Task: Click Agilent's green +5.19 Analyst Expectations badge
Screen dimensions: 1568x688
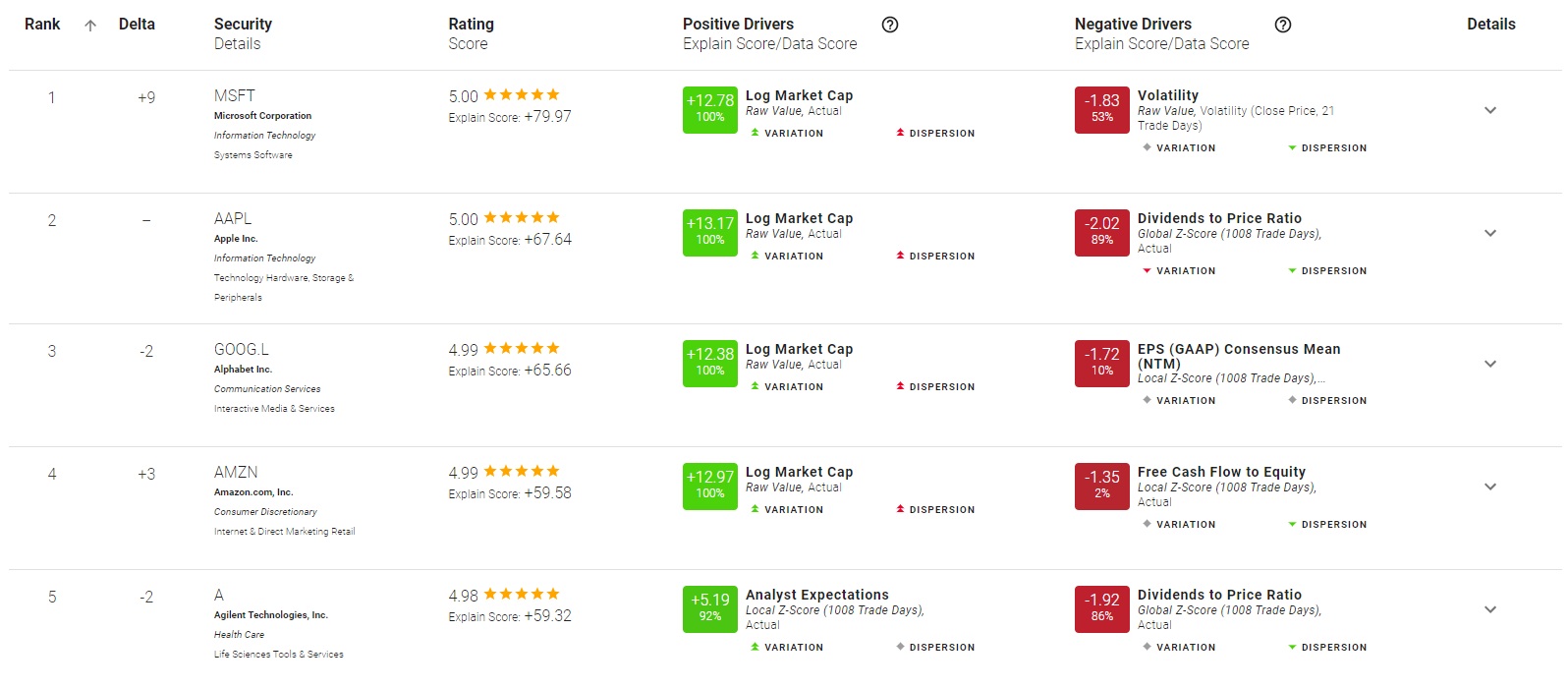Action: pyautogui.click(x=710, y=608)
